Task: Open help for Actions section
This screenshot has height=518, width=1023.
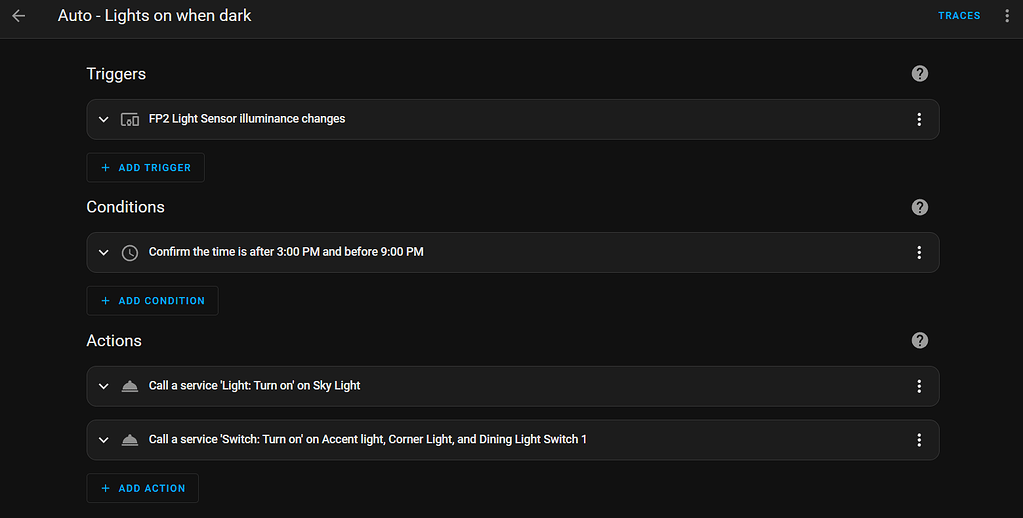Action: (920, 341)
